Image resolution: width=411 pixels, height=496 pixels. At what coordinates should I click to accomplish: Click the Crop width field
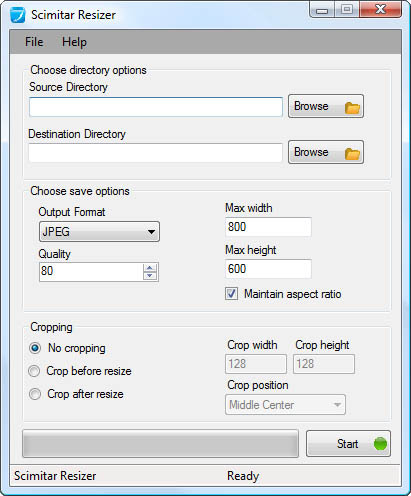256,364
